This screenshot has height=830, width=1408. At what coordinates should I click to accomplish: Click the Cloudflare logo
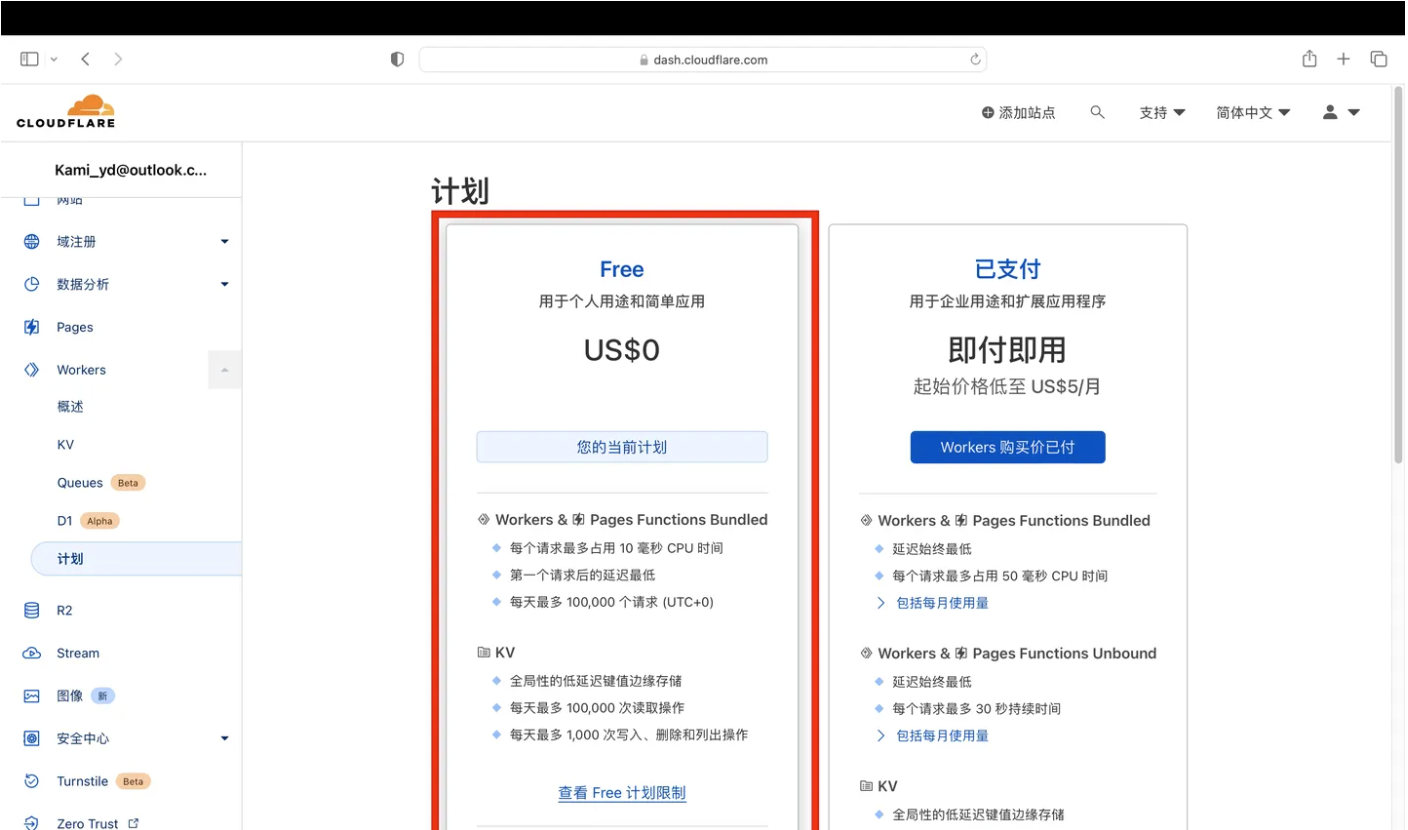pos(66,111)
